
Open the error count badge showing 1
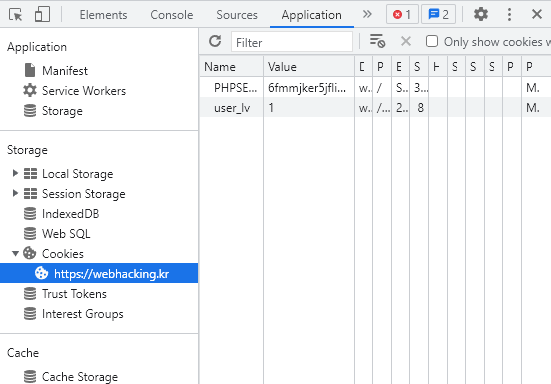tap(402, 14)
